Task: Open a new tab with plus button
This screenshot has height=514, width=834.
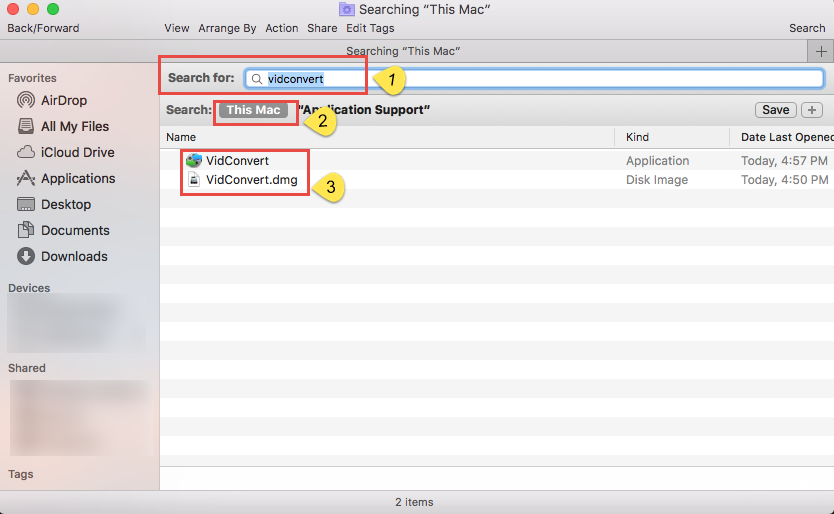Action: tap(821, 51)
